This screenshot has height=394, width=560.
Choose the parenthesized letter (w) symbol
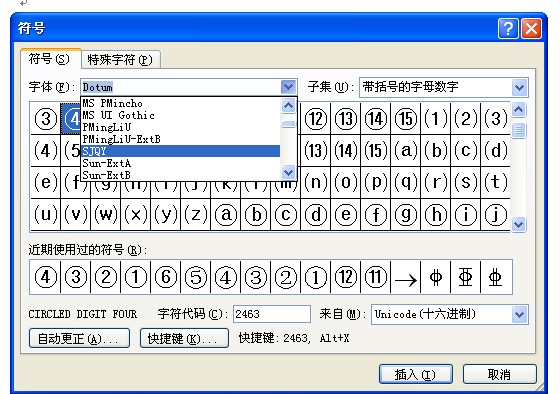coord(106,214)
